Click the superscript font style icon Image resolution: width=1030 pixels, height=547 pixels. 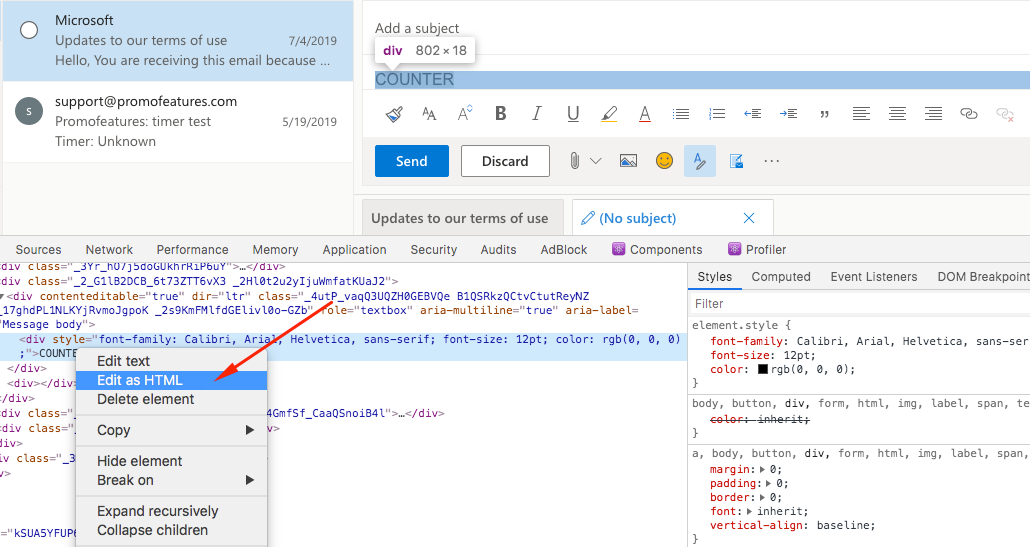(x=464, y=114)
